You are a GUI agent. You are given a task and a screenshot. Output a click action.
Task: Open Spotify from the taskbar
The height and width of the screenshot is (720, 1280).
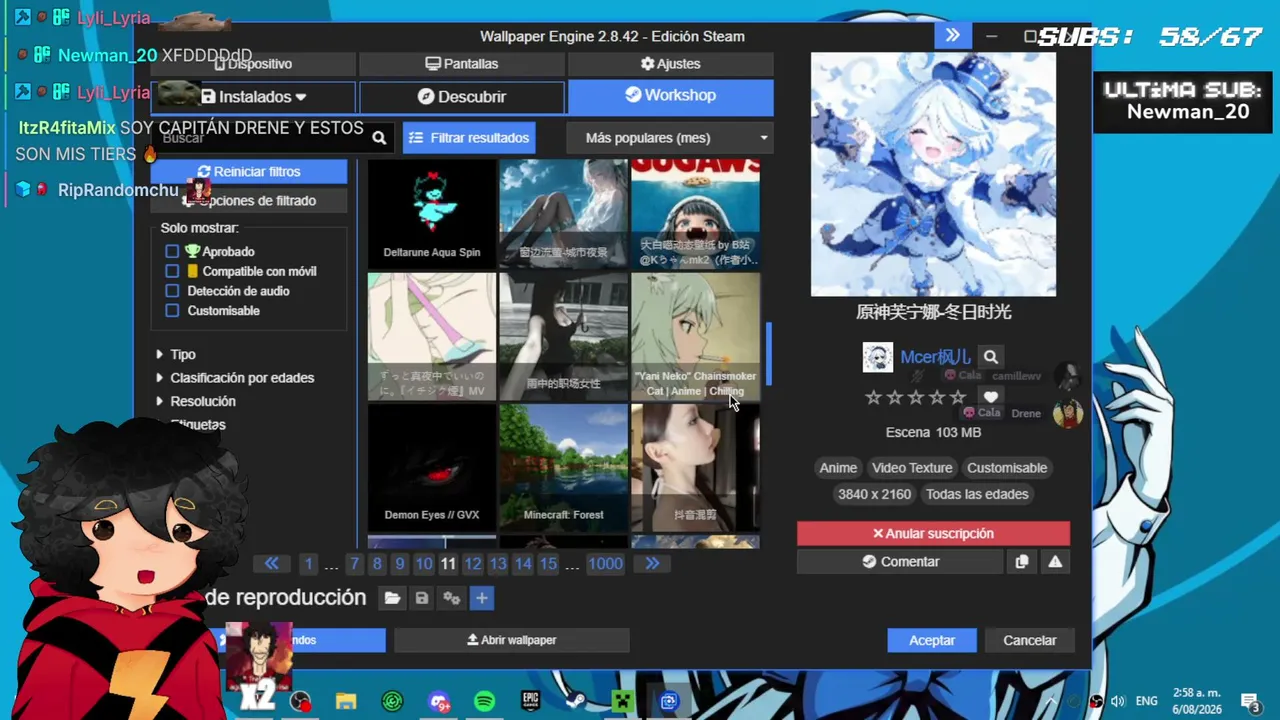[x=484, y=702]
